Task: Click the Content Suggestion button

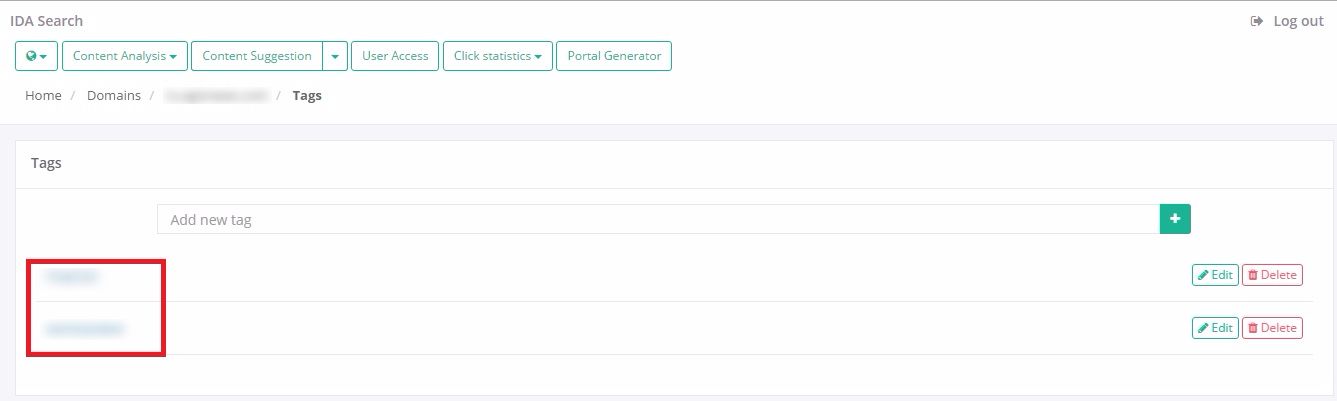Action: tap(257, 56)
